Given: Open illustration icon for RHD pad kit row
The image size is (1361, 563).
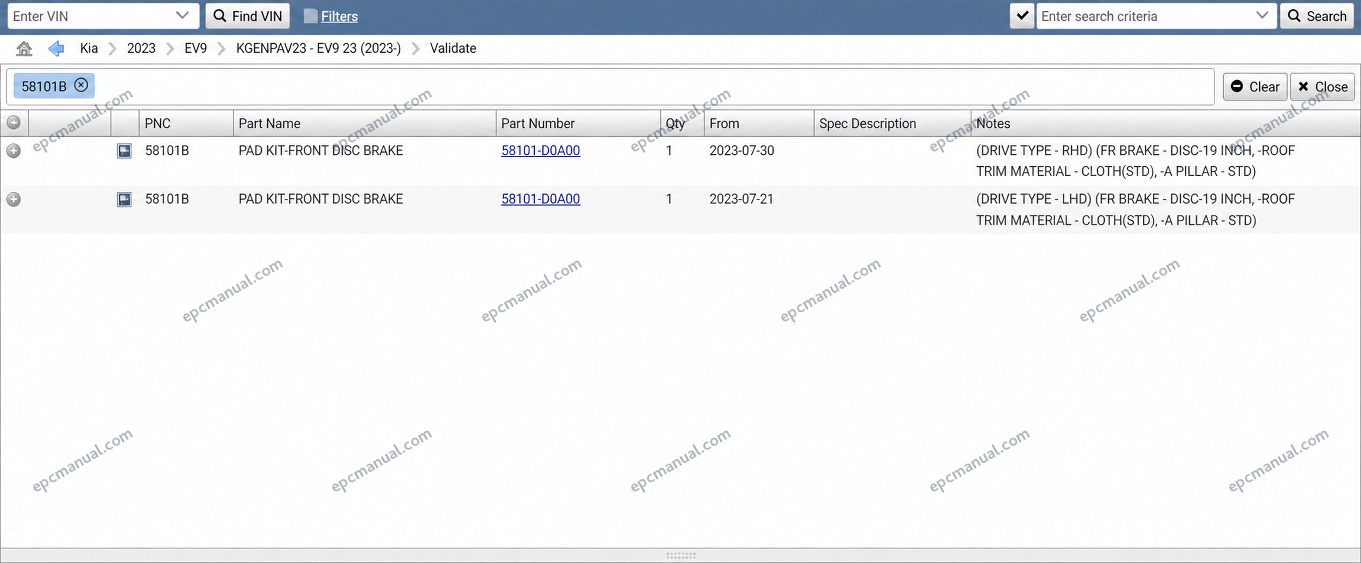Looking at the screenshot, I should click(x=124, y=151).
